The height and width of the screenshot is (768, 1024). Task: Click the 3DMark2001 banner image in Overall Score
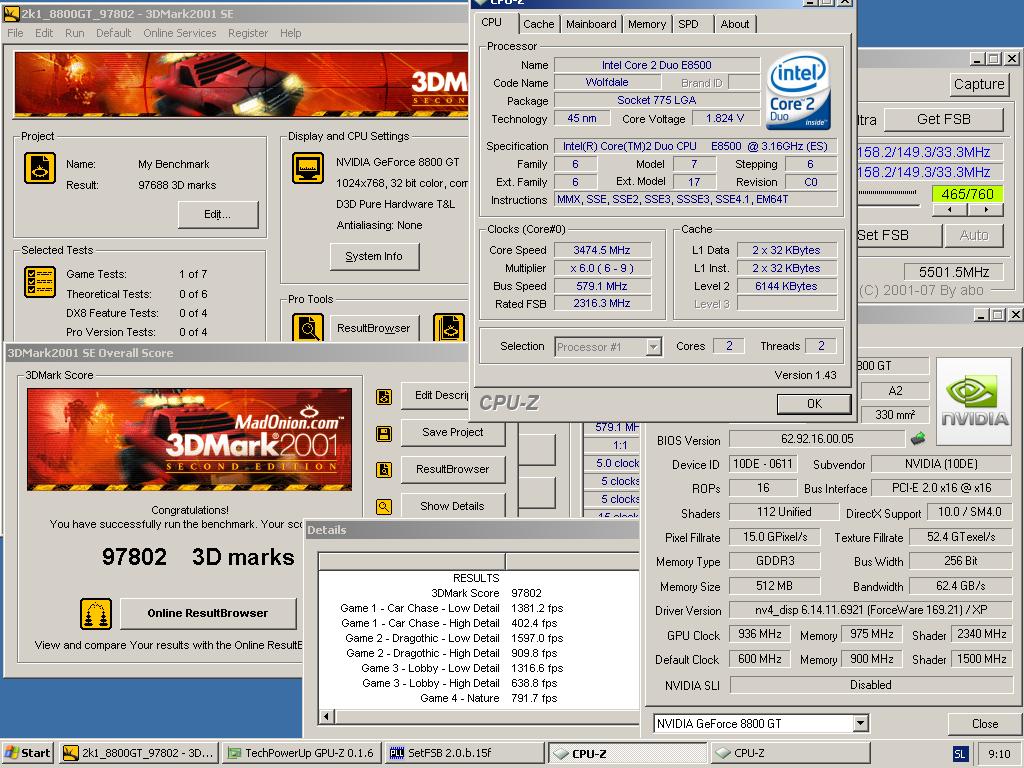pos(189,440)
